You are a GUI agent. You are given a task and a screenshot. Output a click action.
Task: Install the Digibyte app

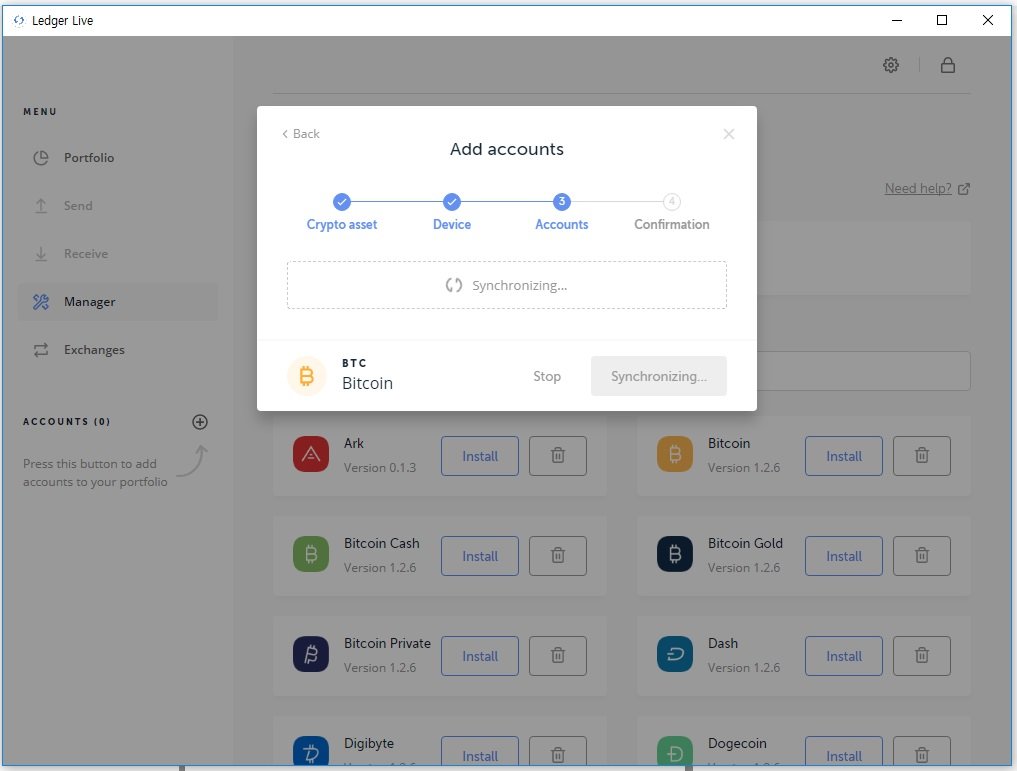(x=480, y=752)
